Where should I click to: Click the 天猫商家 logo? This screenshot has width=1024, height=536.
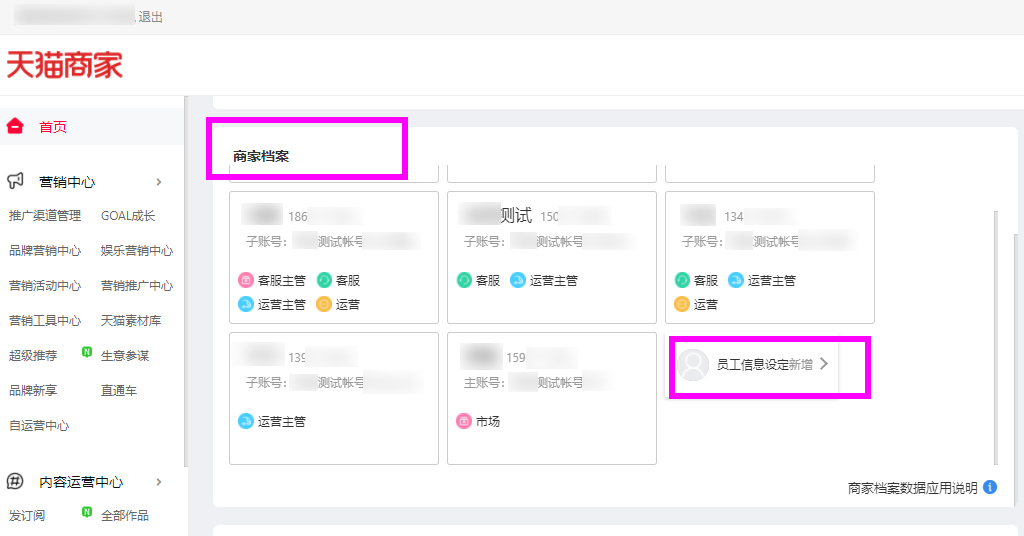(65, 65)
